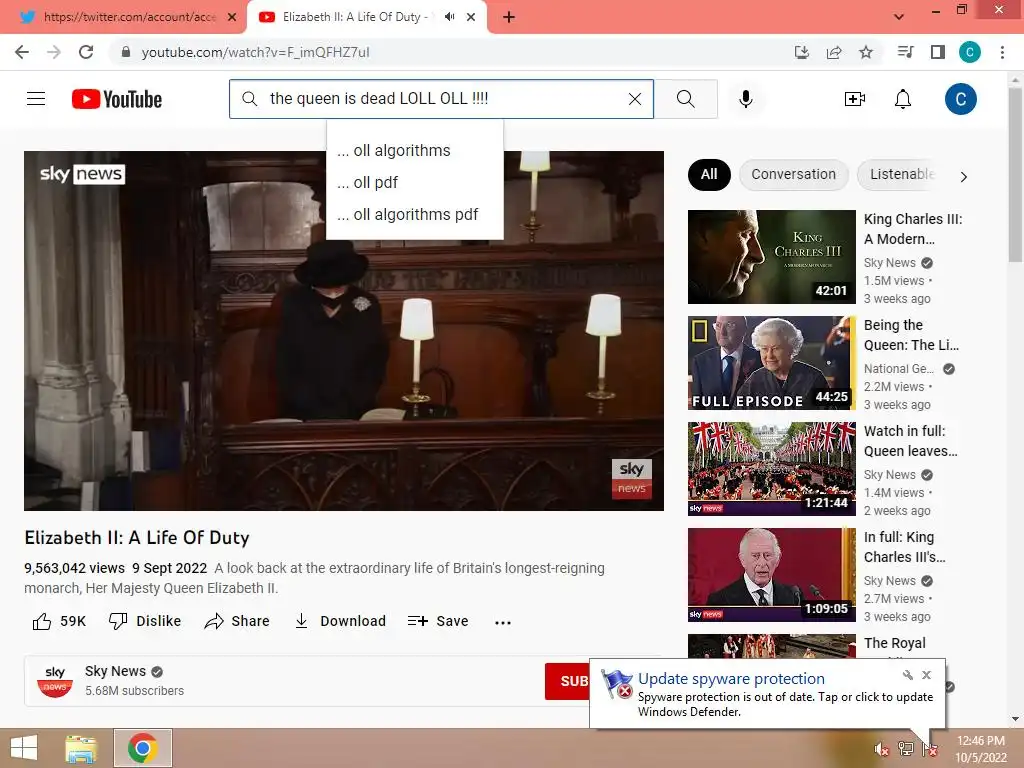Show more filter chips with the right arrow

963,176
